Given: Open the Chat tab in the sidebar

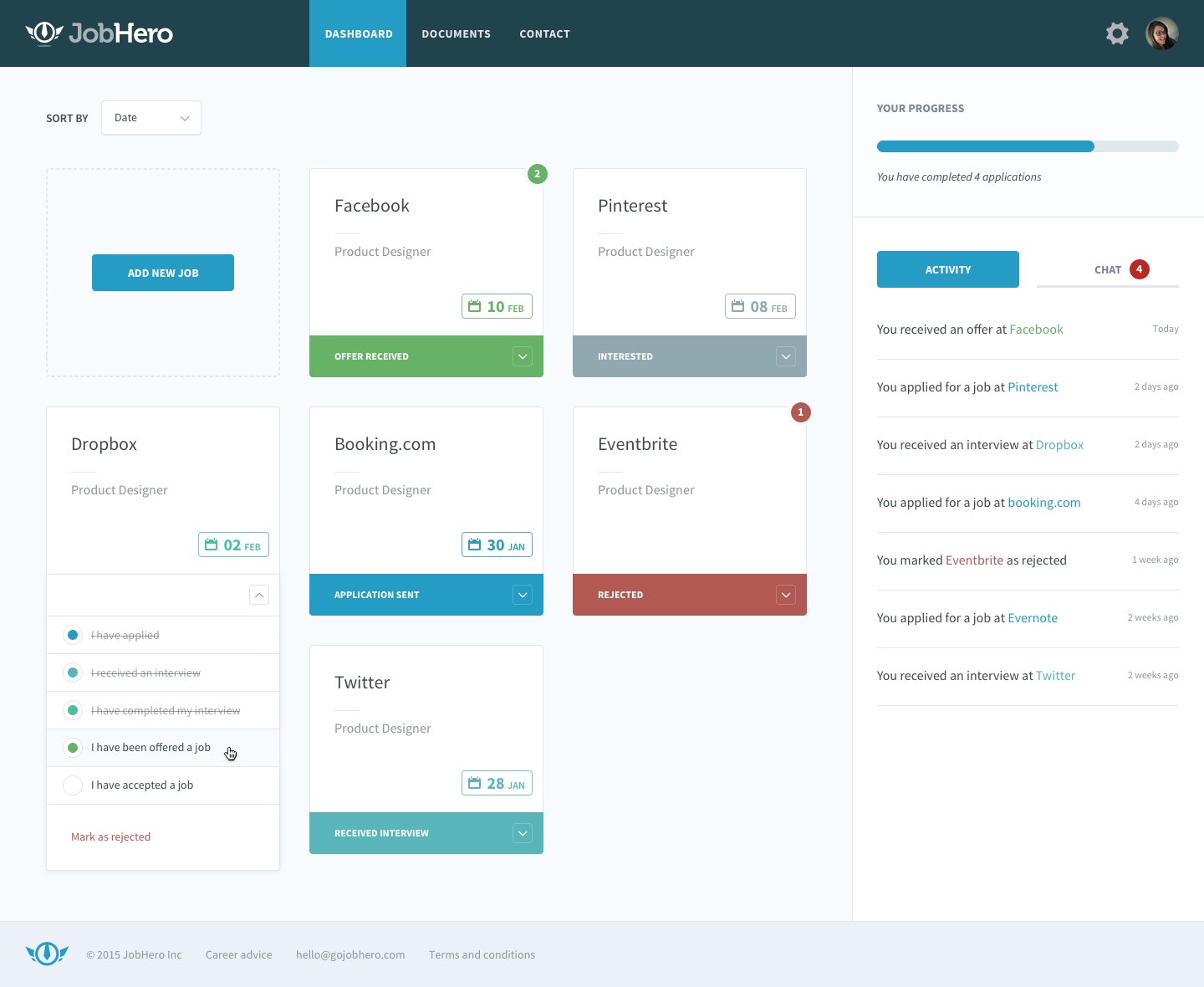Looking at the screenshot, I should coord(1108,269).
